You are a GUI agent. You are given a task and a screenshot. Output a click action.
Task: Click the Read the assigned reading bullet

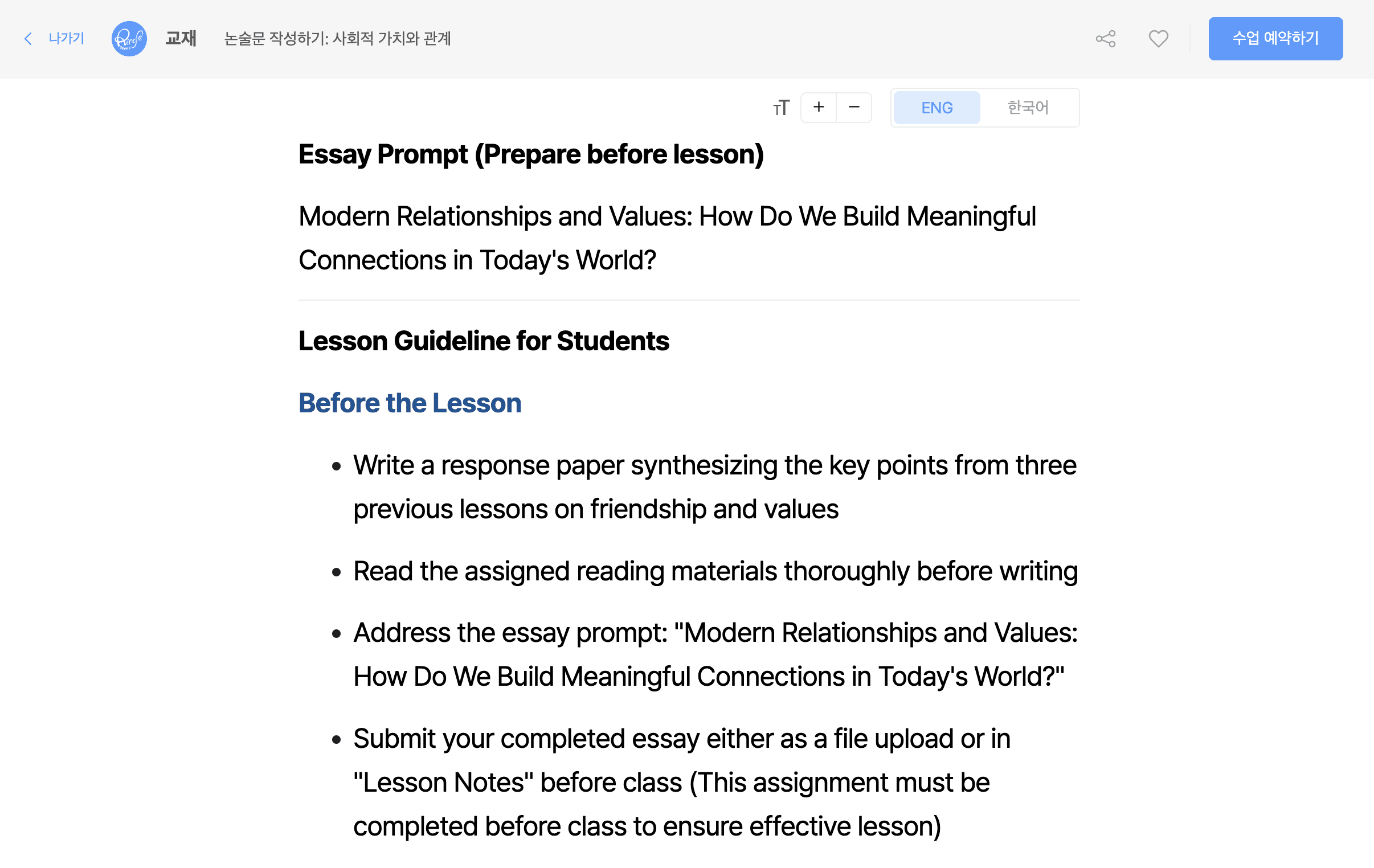(715, 571)
